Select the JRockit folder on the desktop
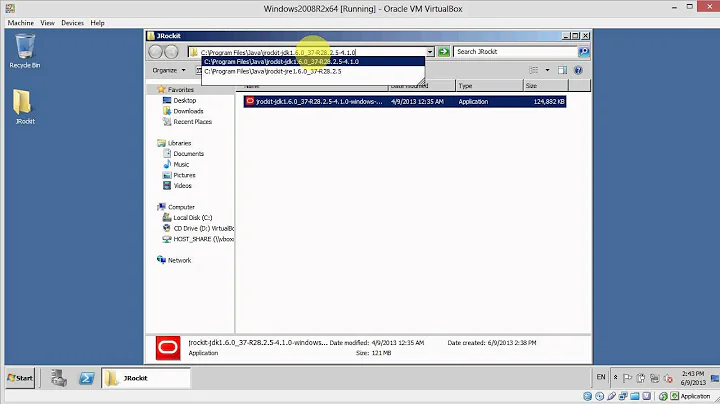 click(24, 107)
